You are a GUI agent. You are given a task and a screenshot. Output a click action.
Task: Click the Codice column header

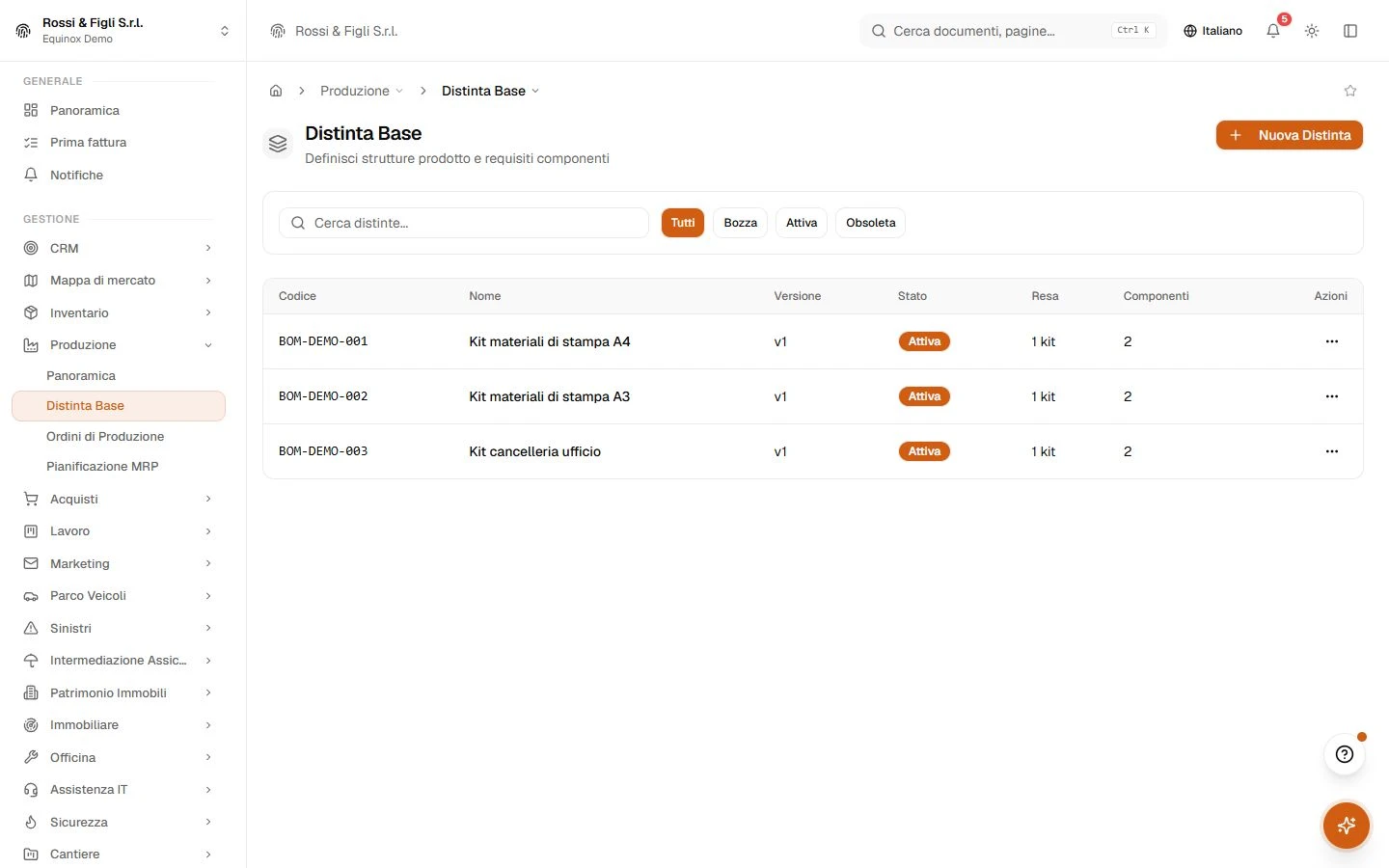[297, 296]
